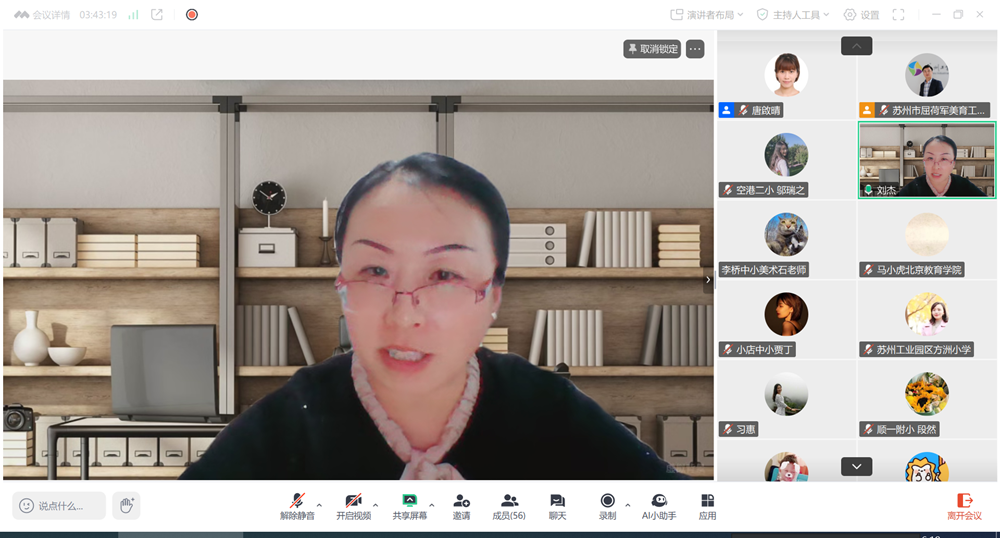
Task: Start recording with the 录制 button
Action: (607, 506)
